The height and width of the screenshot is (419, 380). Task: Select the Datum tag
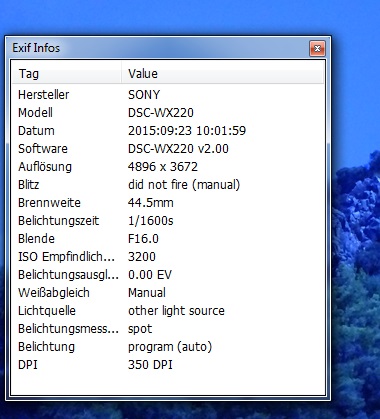click(x=36, y=131)
